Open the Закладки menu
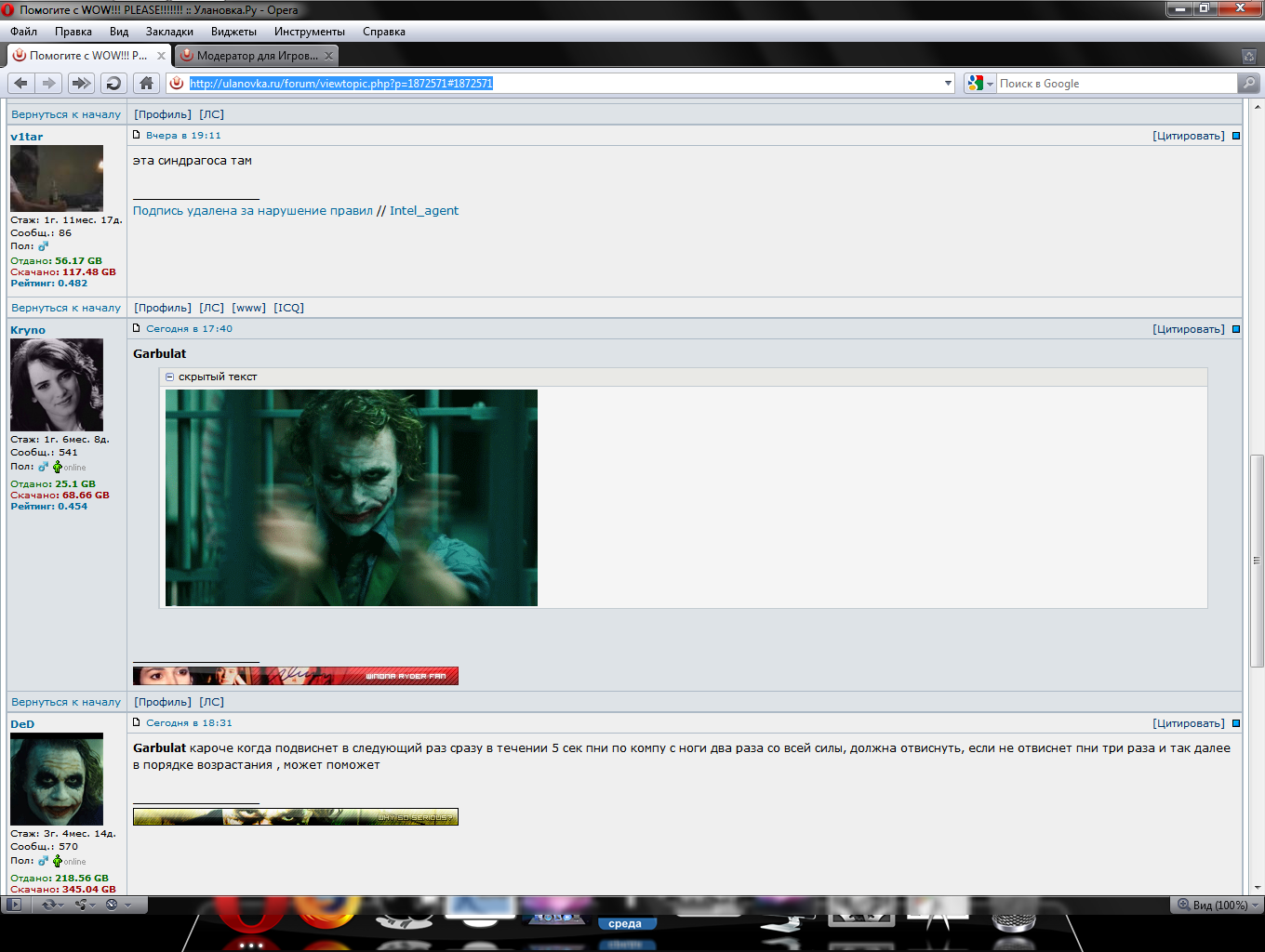The height and width of the screenshot is (952, 1265). pyautogui.click(x=169, y=32)
